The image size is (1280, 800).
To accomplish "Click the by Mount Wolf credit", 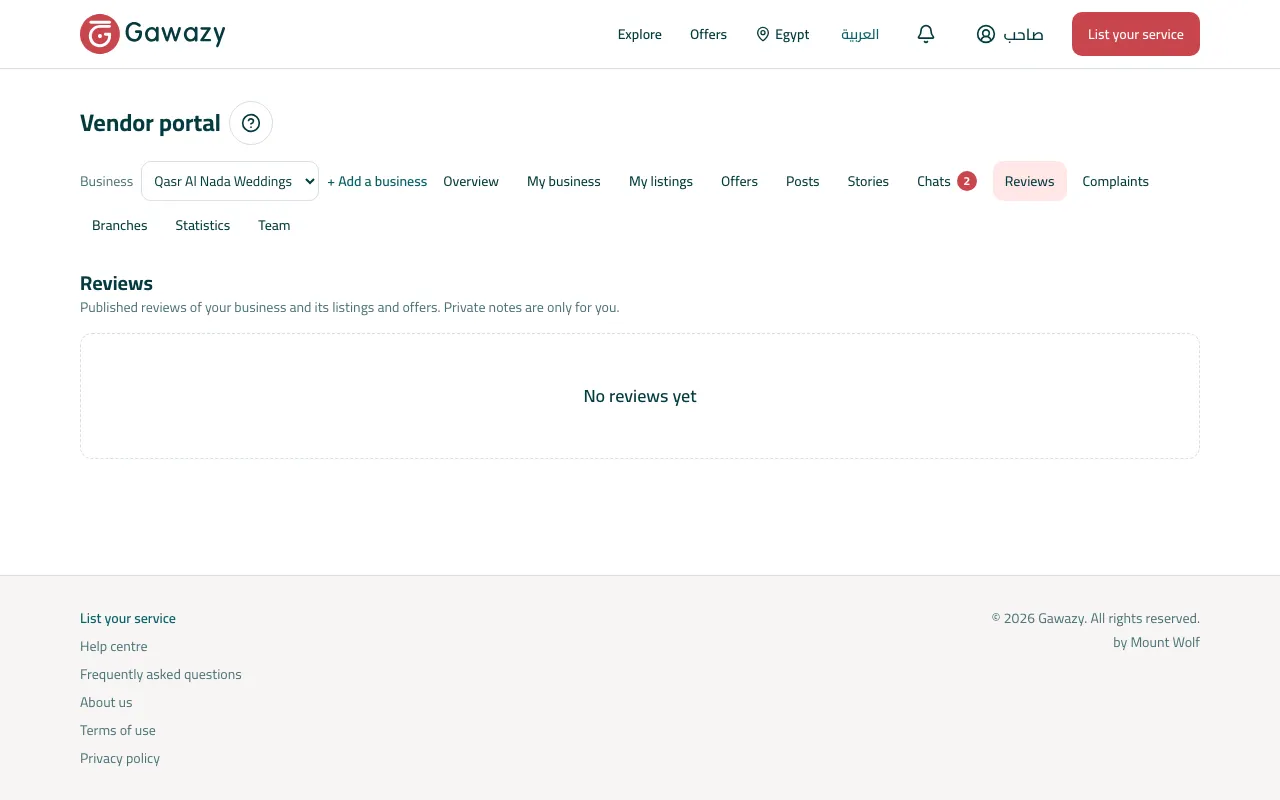I will pos(1156,642).
